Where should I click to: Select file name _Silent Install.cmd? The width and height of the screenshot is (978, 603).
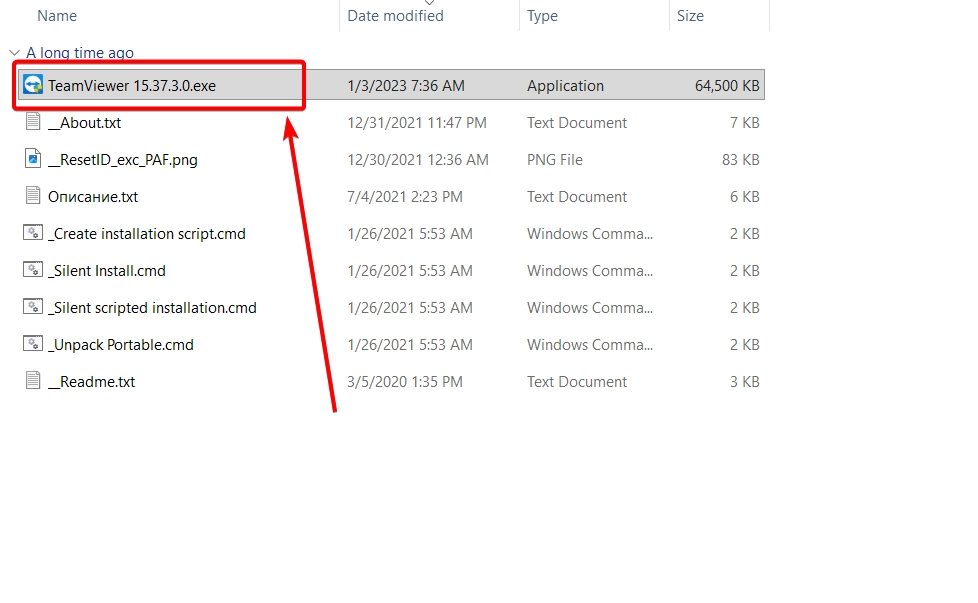pyautogui.click(x=107, y=271)
